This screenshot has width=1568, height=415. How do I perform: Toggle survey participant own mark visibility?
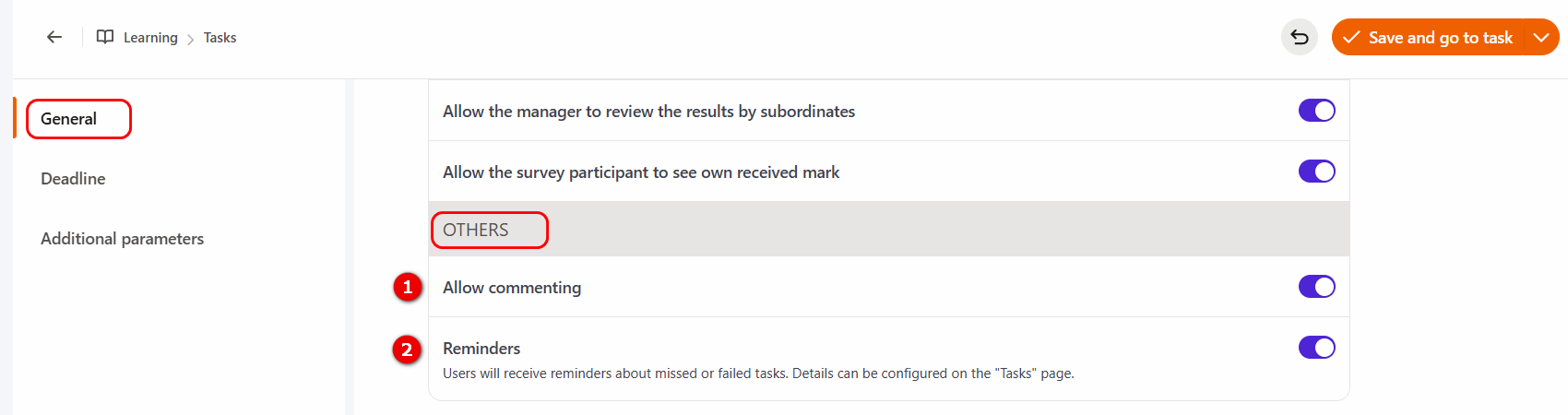(1316, 172)
